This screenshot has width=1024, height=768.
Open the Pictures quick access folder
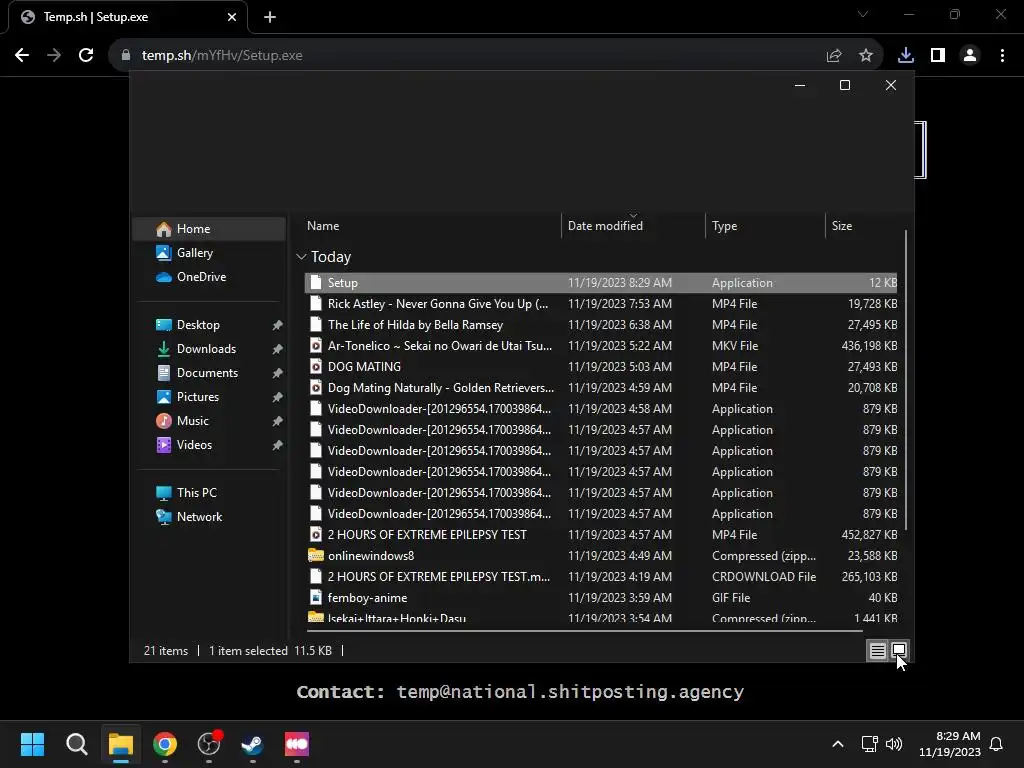(x=198, y=397)
